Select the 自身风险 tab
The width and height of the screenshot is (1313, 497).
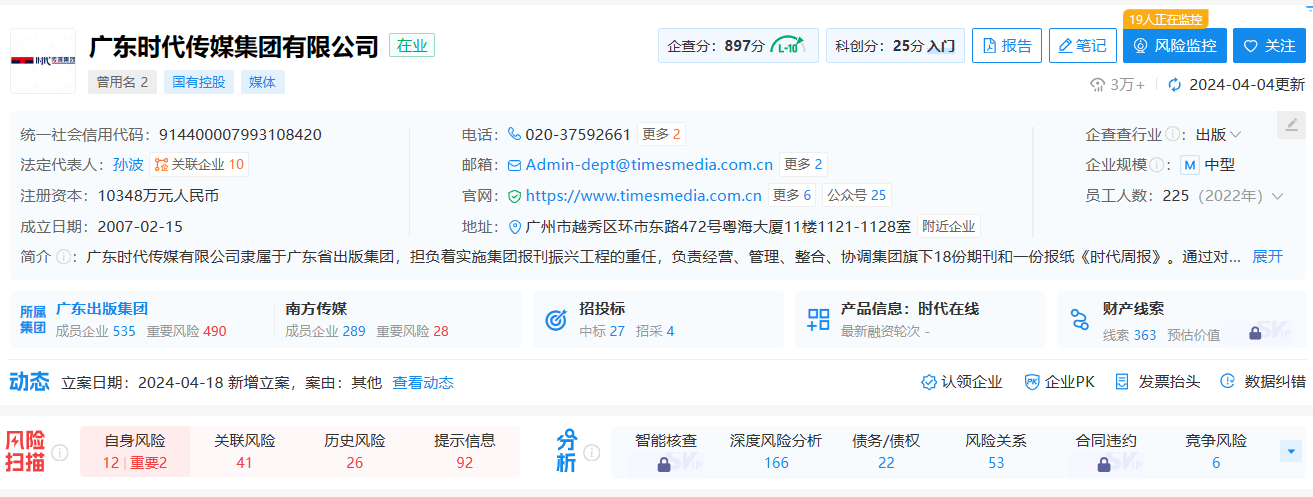click(x=134, y=451)
